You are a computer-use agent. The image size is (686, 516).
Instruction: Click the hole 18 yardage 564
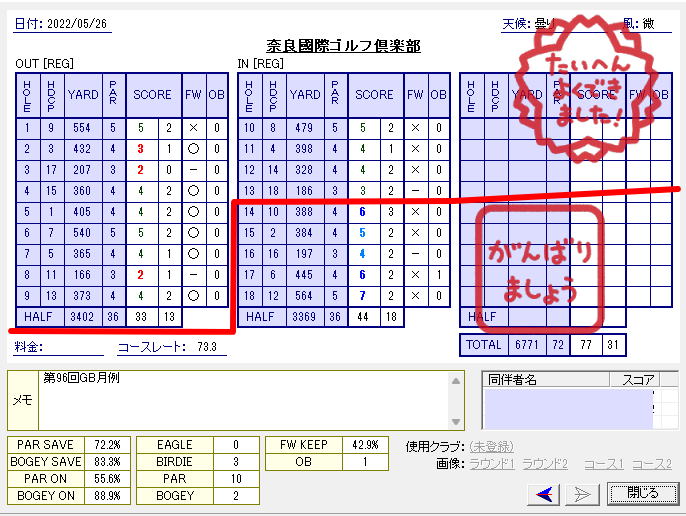pyautogui.click(x=304, y=296)
